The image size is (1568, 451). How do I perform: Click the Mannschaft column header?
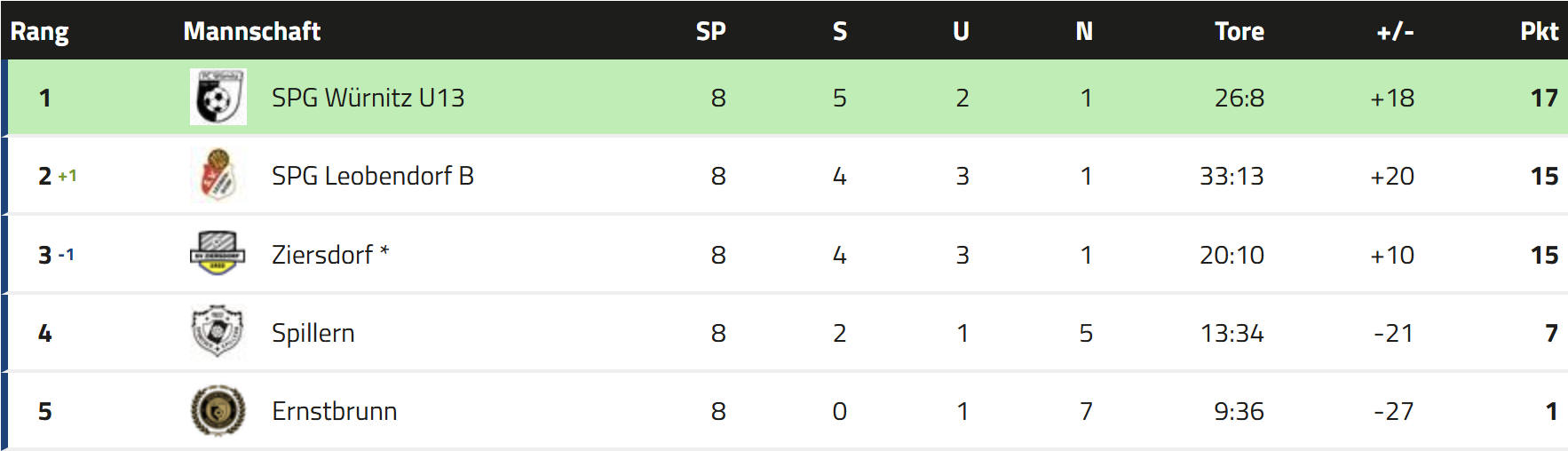coord(251,31)
